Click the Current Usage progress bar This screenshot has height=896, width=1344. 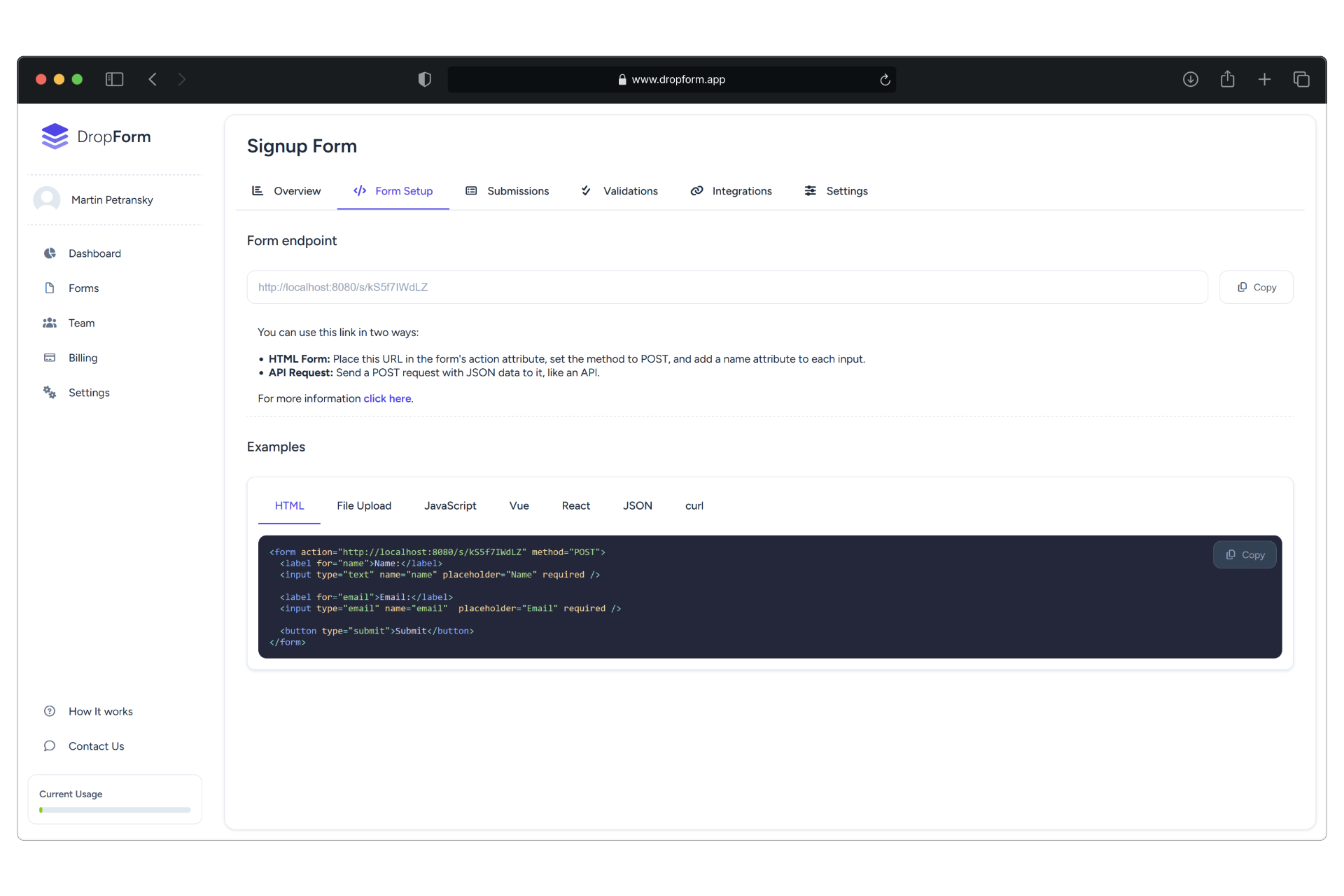pyautogui.click(x=114, y=809)
